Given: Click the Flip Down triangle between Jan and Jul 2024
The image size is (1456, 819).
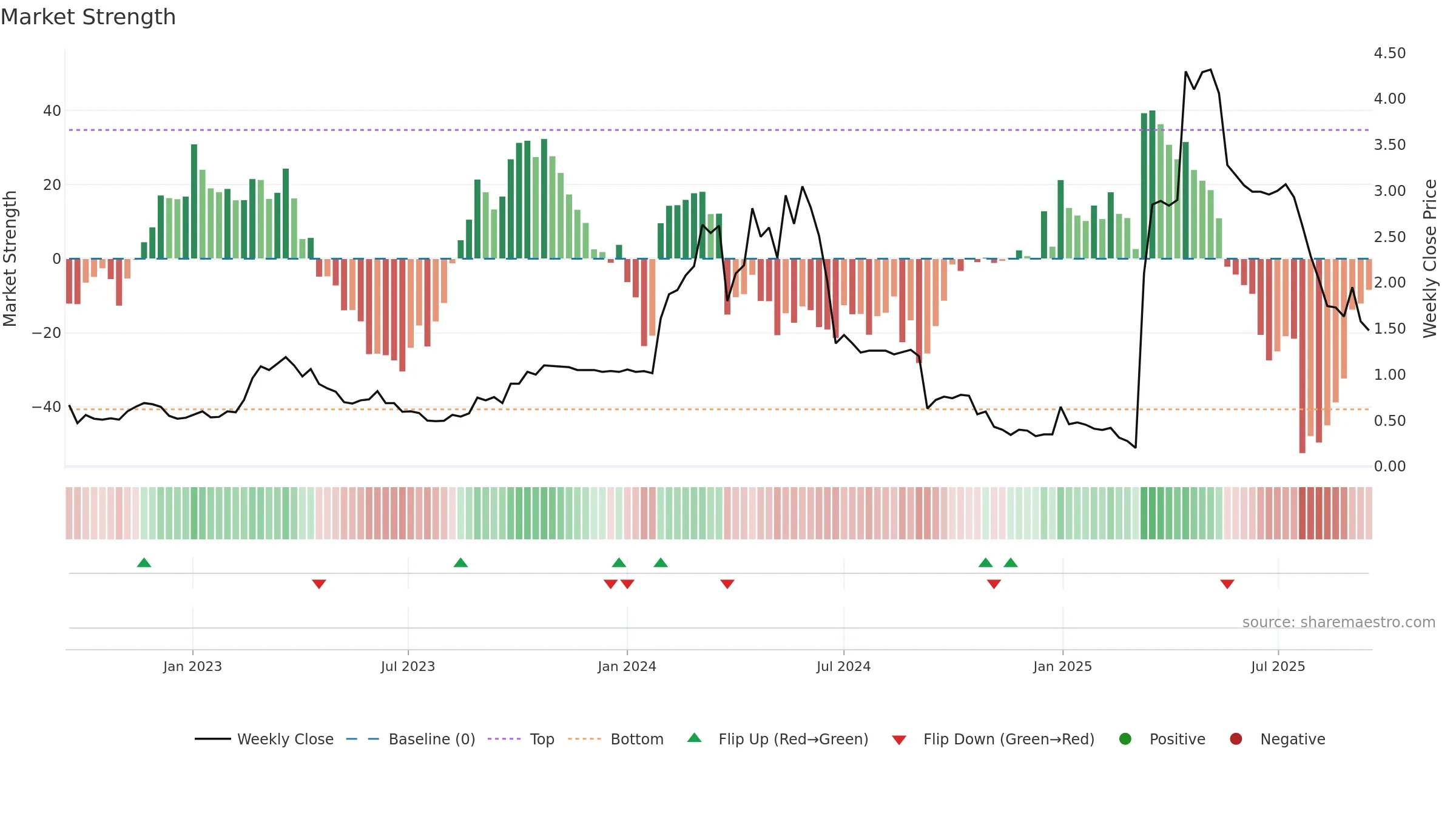Looking at the screenshot, I should 727,584.
